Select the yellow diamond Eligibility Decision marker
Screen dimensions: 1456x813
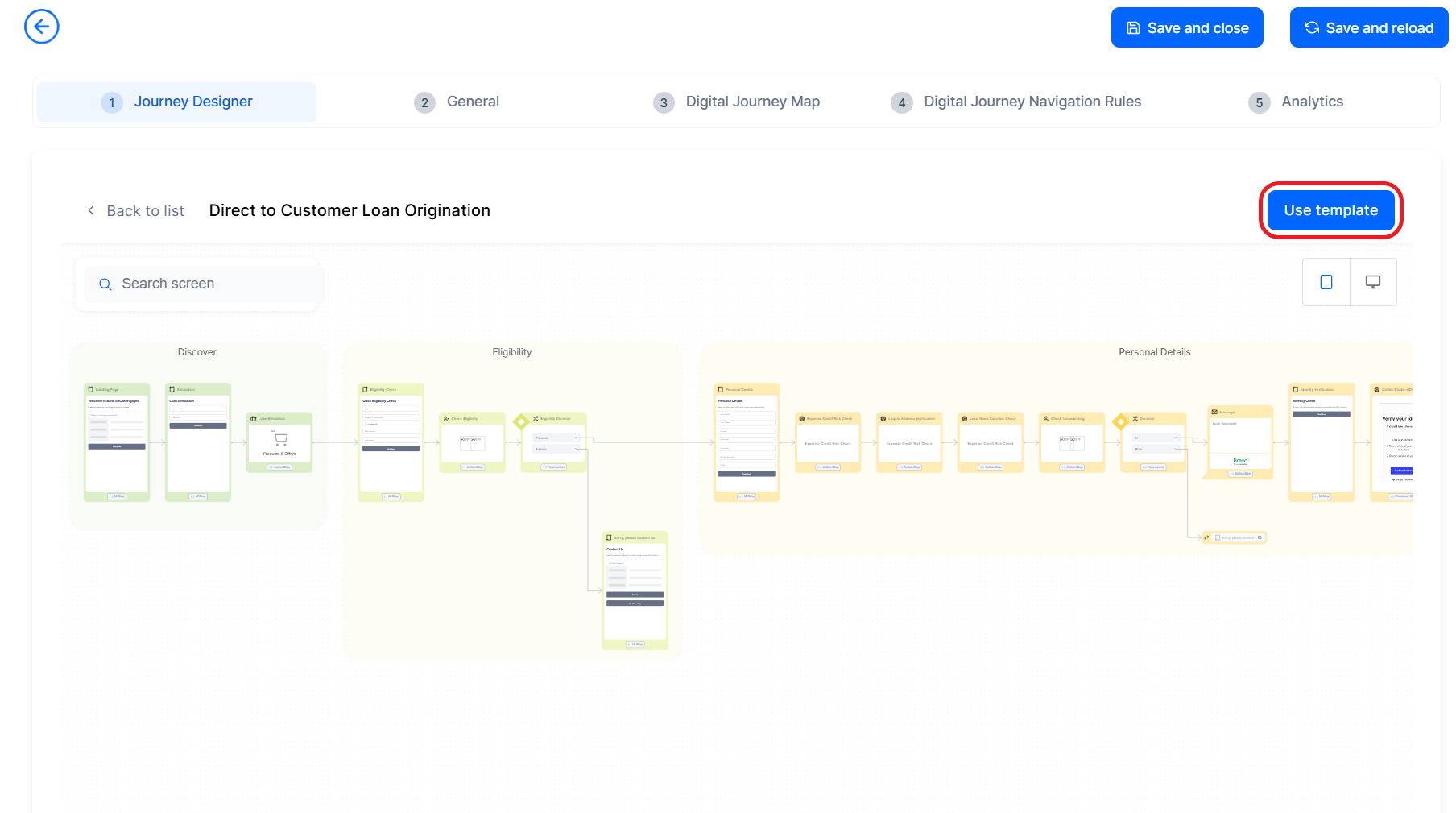(521, 421)
